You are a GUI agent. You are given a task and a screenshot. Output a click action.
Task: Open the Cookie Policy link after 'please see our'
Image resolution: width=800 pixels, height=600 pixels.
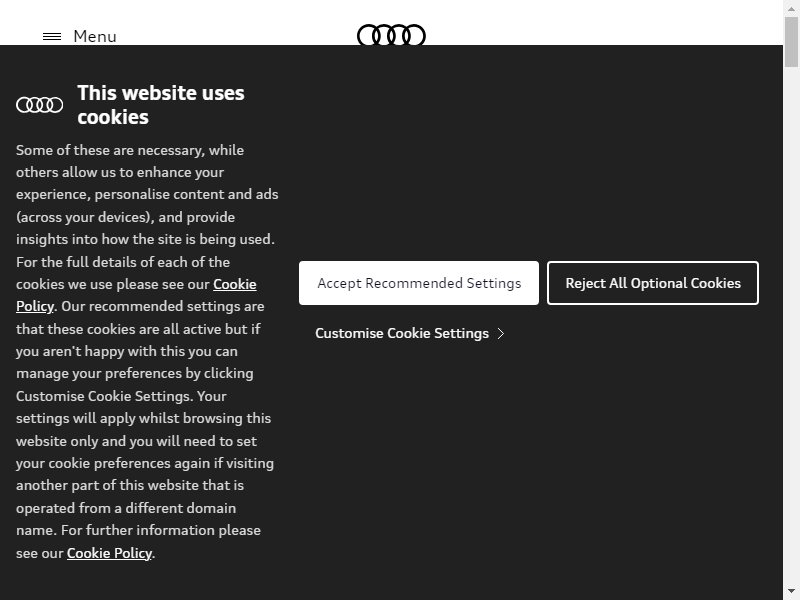coord(235,284)
